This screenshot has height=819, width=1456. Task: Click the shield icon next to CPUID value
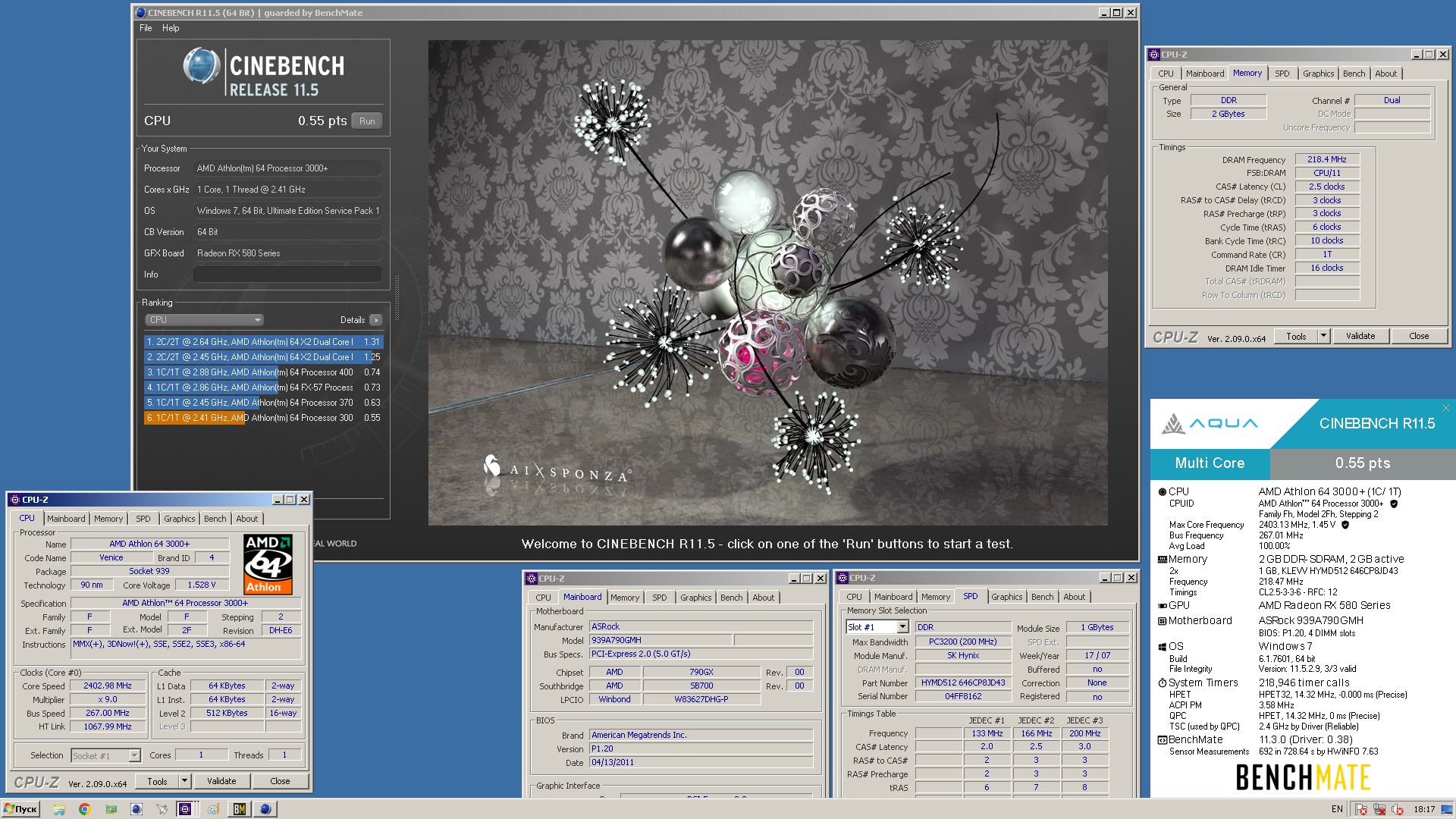[1394, 504]
